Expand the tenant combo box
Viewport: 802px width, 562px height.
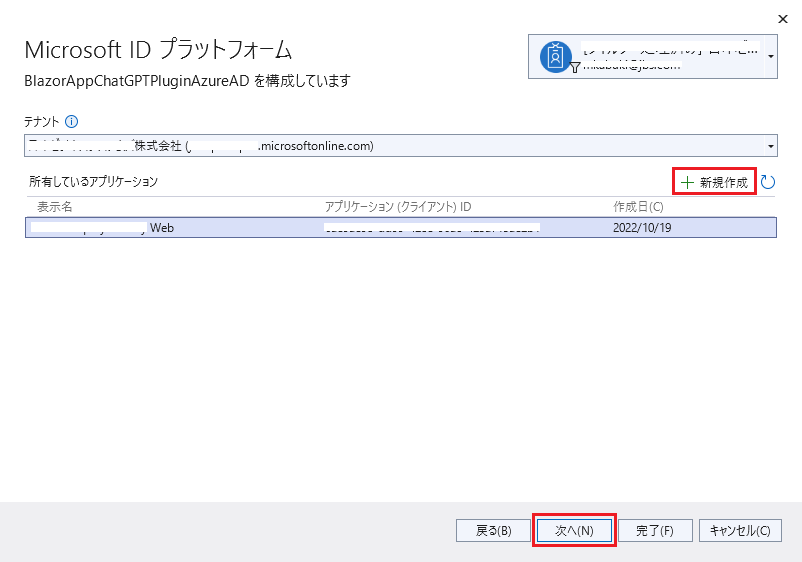click(770, 146)
